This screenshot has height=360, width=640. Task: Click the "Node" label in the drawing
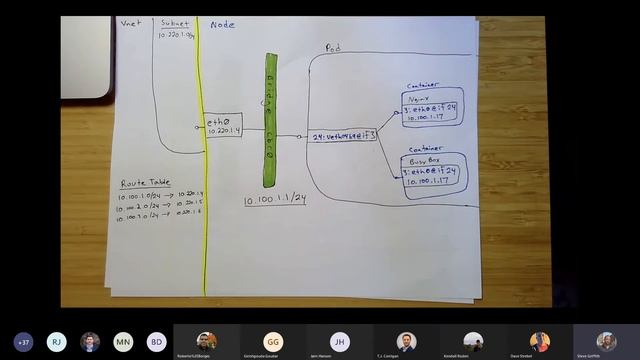[x=222, y=24]
